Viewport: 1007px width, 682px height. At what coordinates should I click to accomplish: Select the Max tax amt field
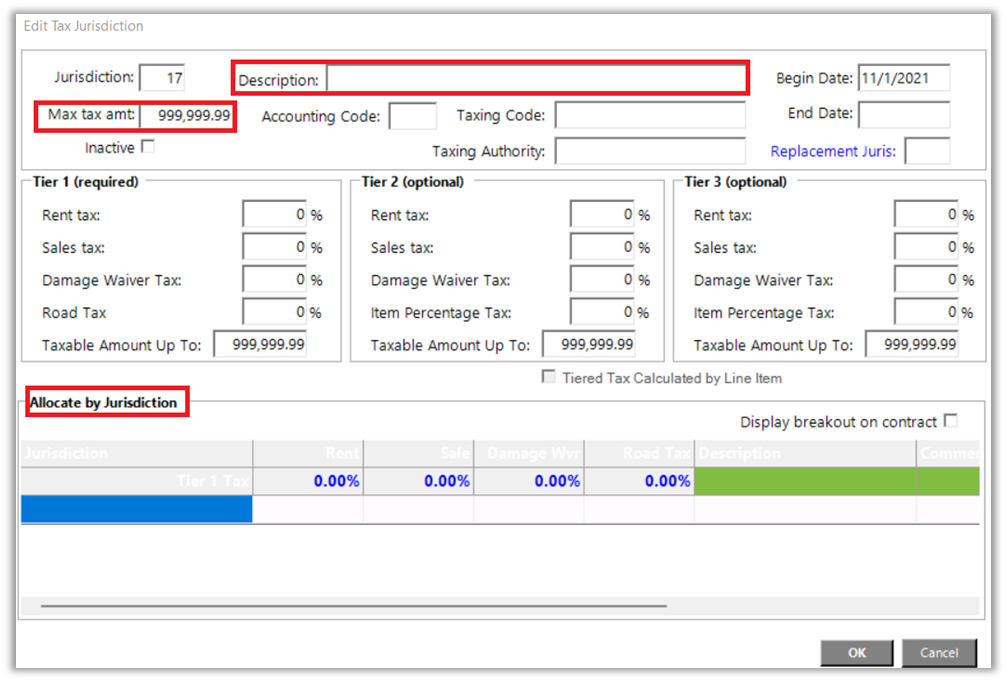point(186,116)
